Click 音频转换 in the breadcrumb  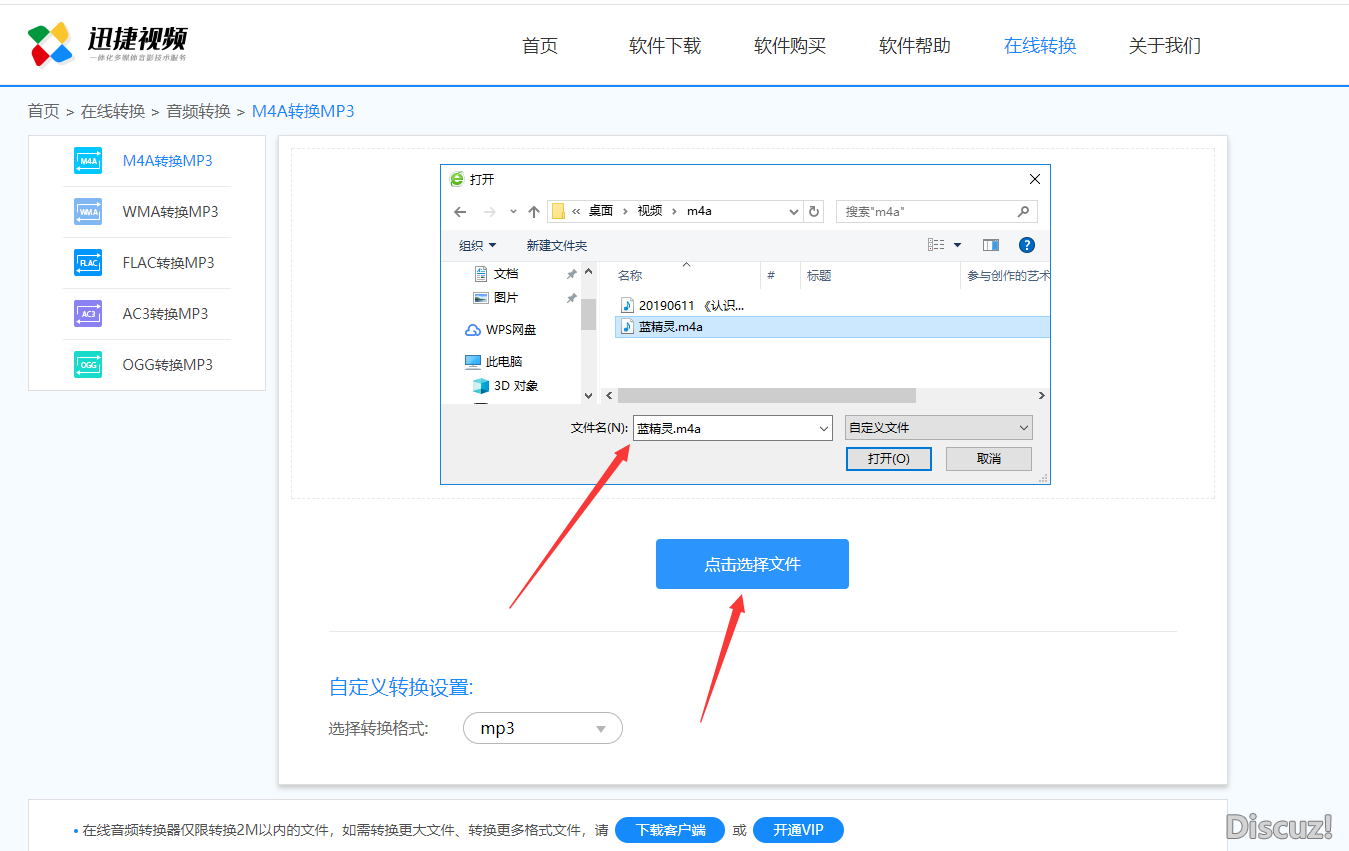(198, 111)
